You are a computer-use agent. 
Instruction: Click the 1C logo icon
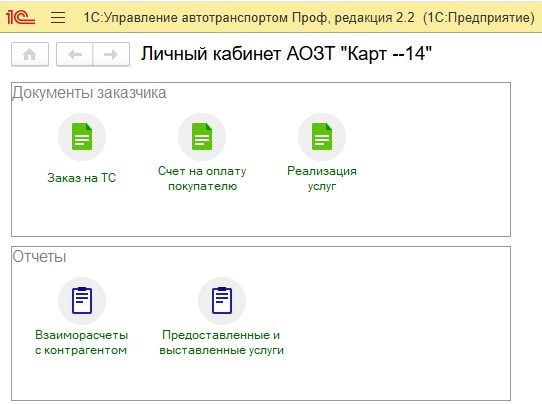[20, 17]
